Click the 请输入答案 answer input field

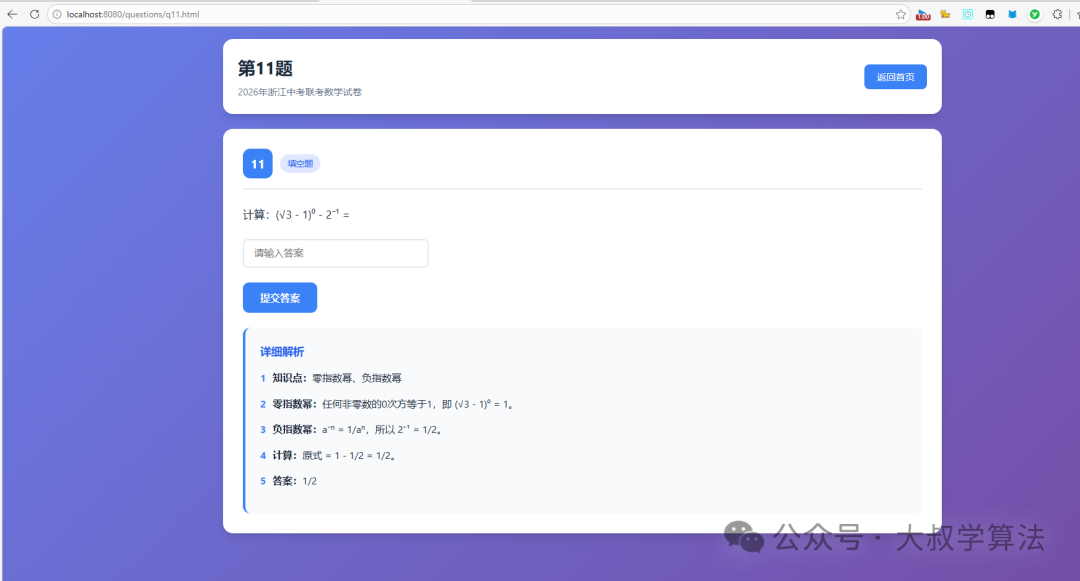point(335,253)
